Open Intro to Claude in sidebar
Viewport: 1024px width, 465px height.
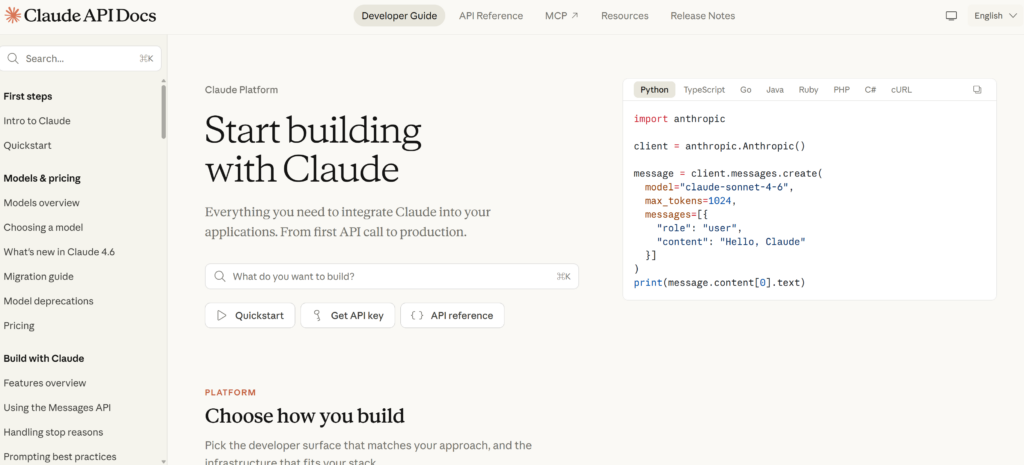pos(37,121)
